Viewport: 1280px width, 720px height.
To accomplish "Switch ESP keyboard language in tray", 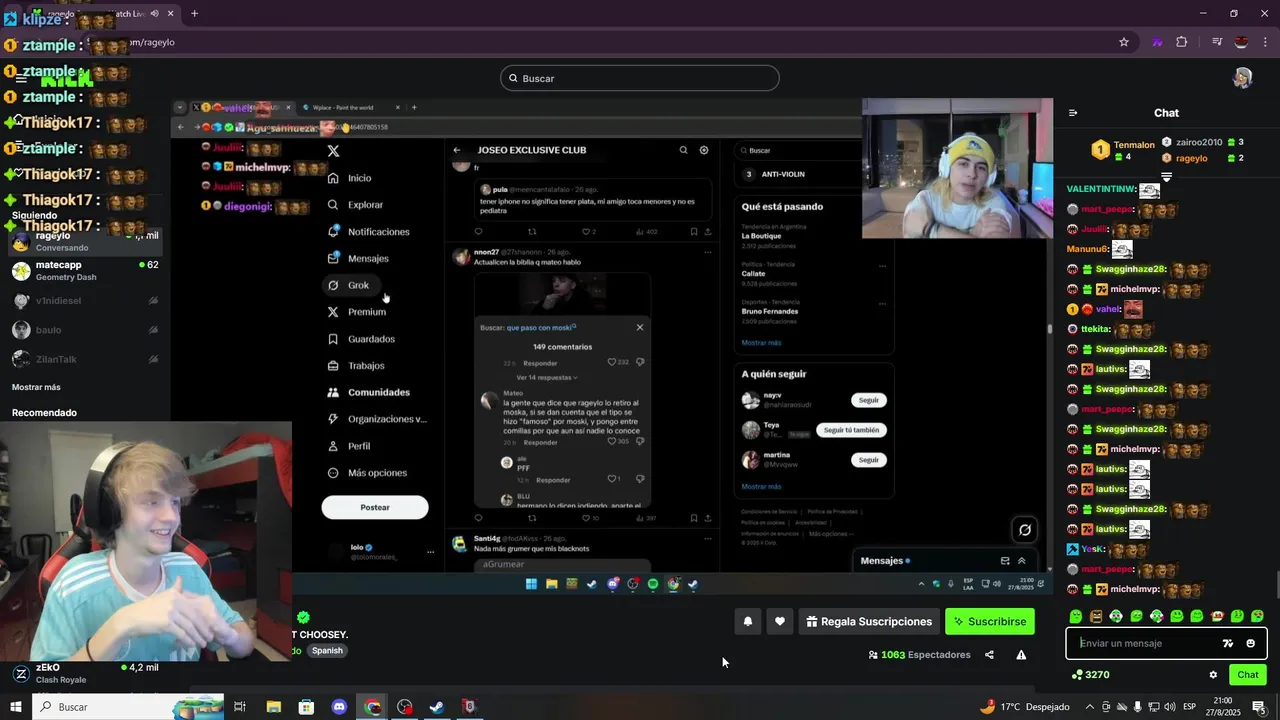I will pos(1189,707).
